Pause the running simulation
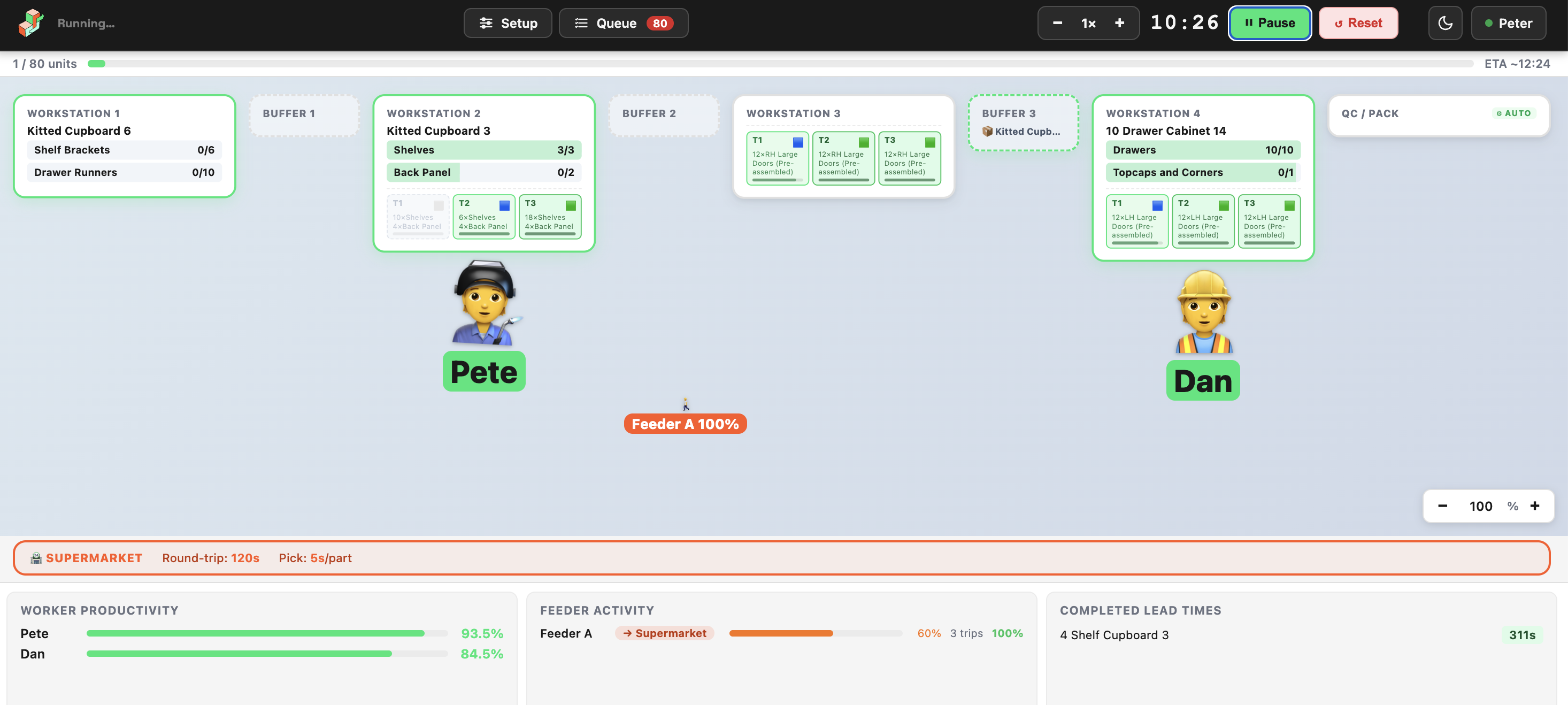Image resolution: width=1568 pixels, height=705 pixels. pos(1269,23)
